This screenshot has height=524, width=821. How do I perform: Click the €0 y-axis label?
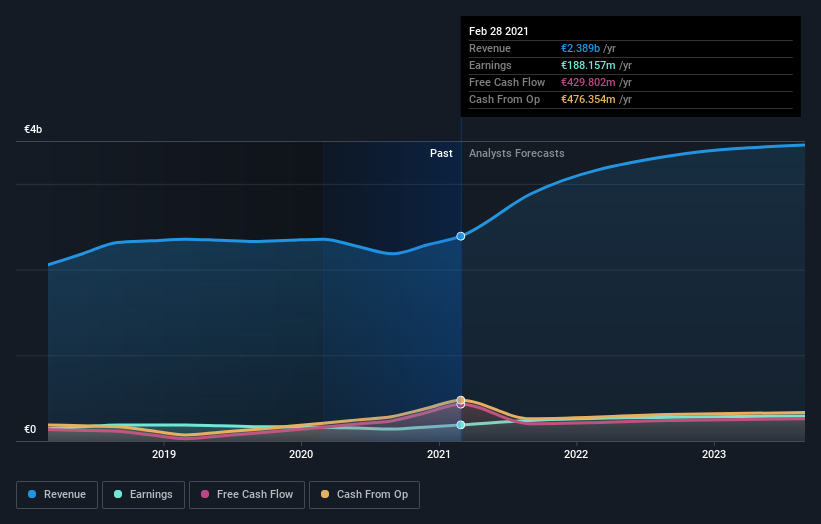[30, 430]
